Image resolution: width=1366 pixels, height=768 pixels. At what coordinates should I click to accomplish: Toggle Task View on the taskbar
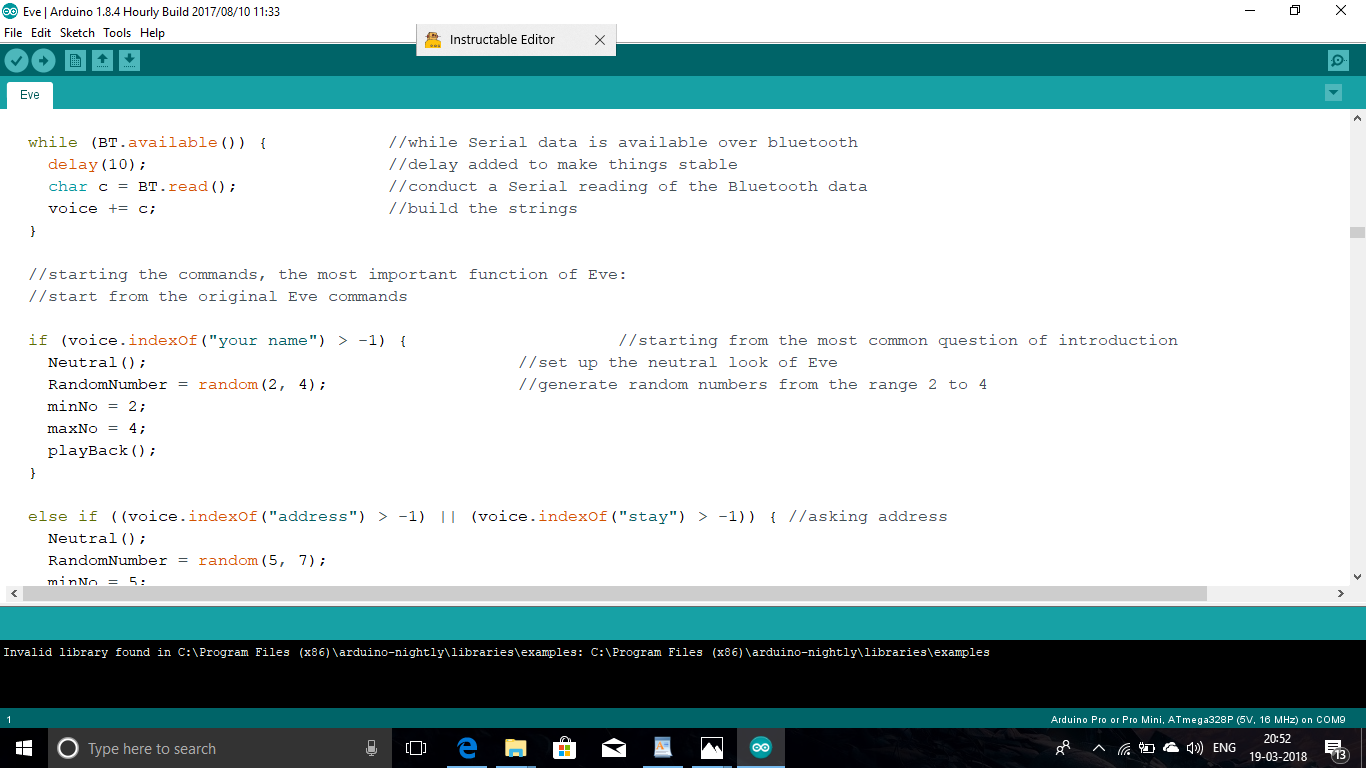[416, 747]
